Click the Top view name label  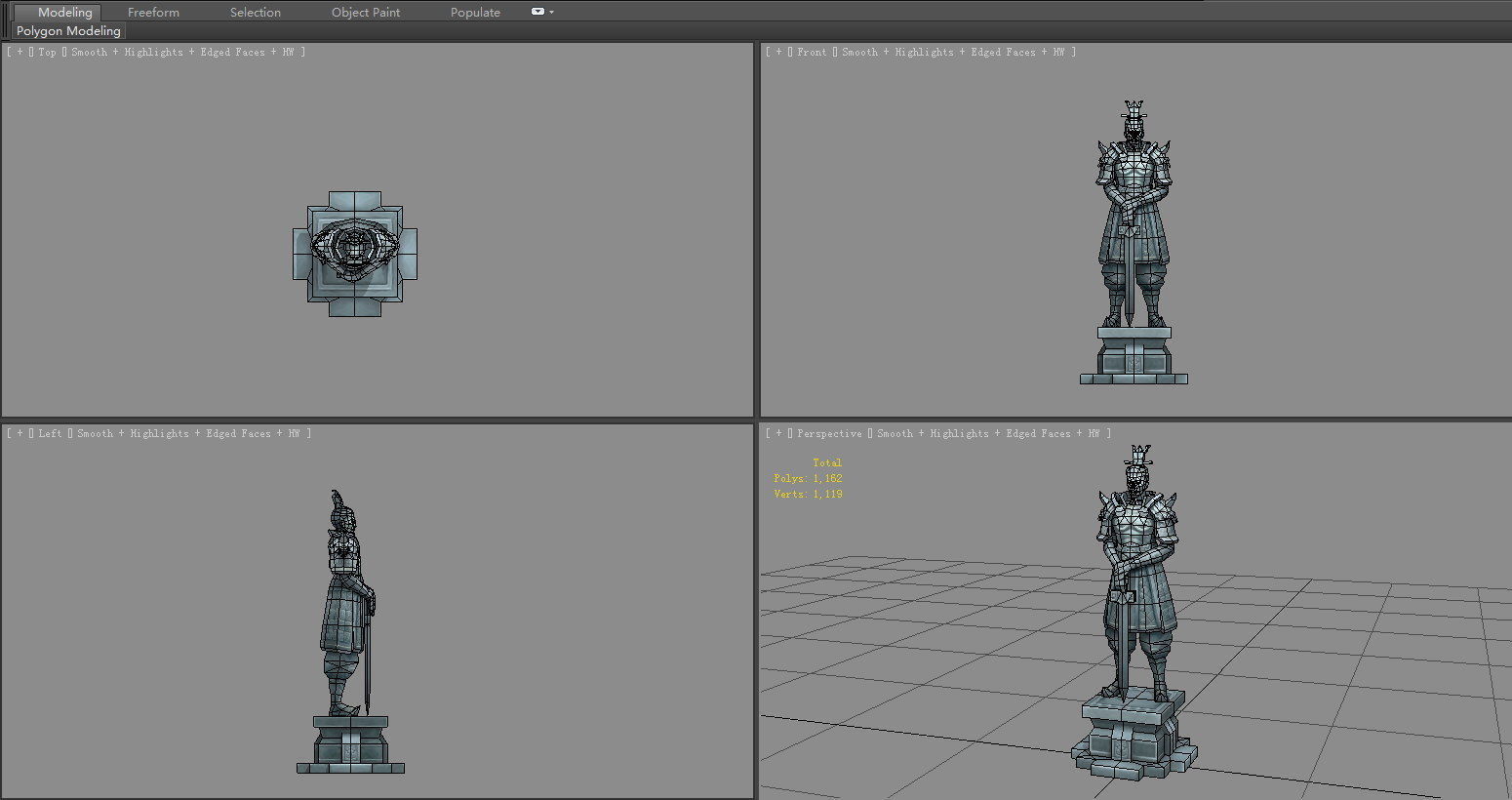[x=48, y=52]
